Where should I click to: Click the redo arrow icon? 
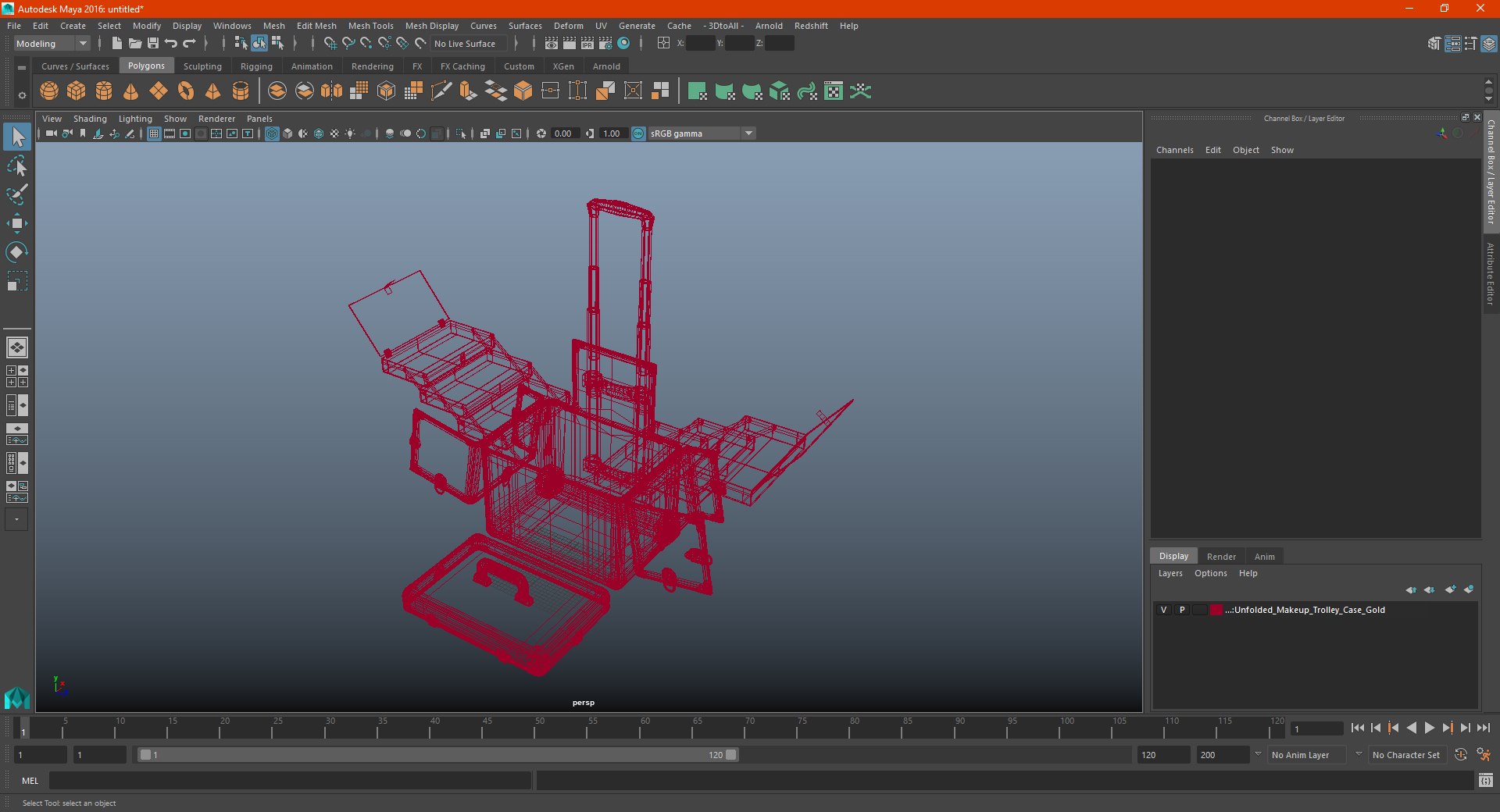point(189,44)
